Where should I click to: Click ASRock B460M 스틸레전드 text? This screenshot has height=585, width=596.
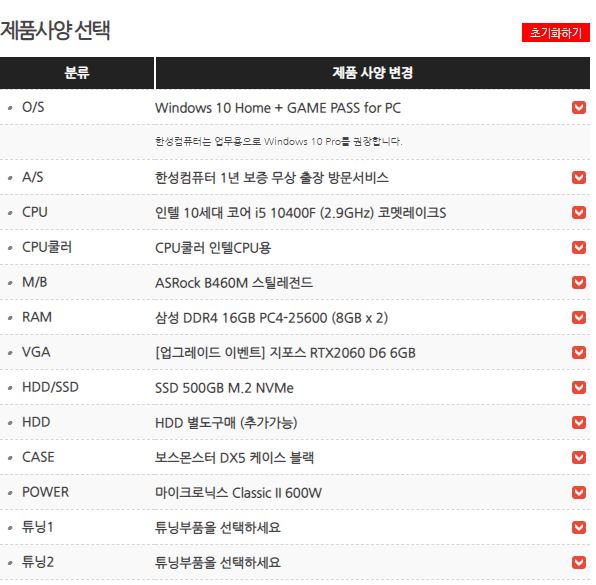click(x=234, y=283)
